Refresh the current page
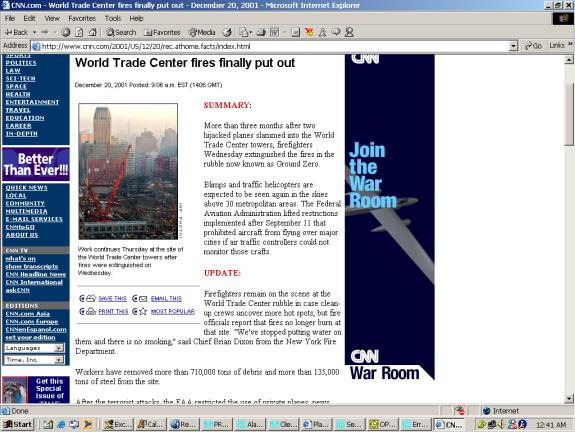 (x=79, y=32)
